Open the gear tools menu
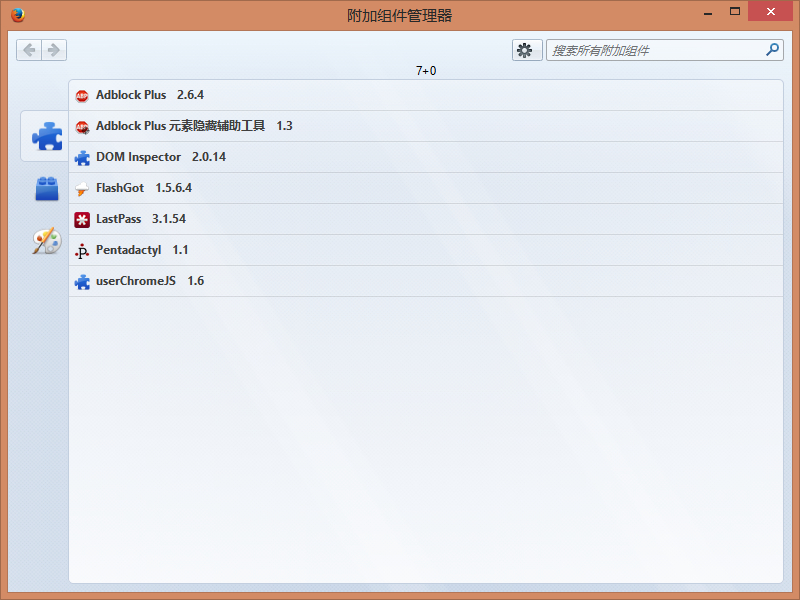The height and width of the screenshot is (600, 800). pyautogui.click(x=527, y=50)
